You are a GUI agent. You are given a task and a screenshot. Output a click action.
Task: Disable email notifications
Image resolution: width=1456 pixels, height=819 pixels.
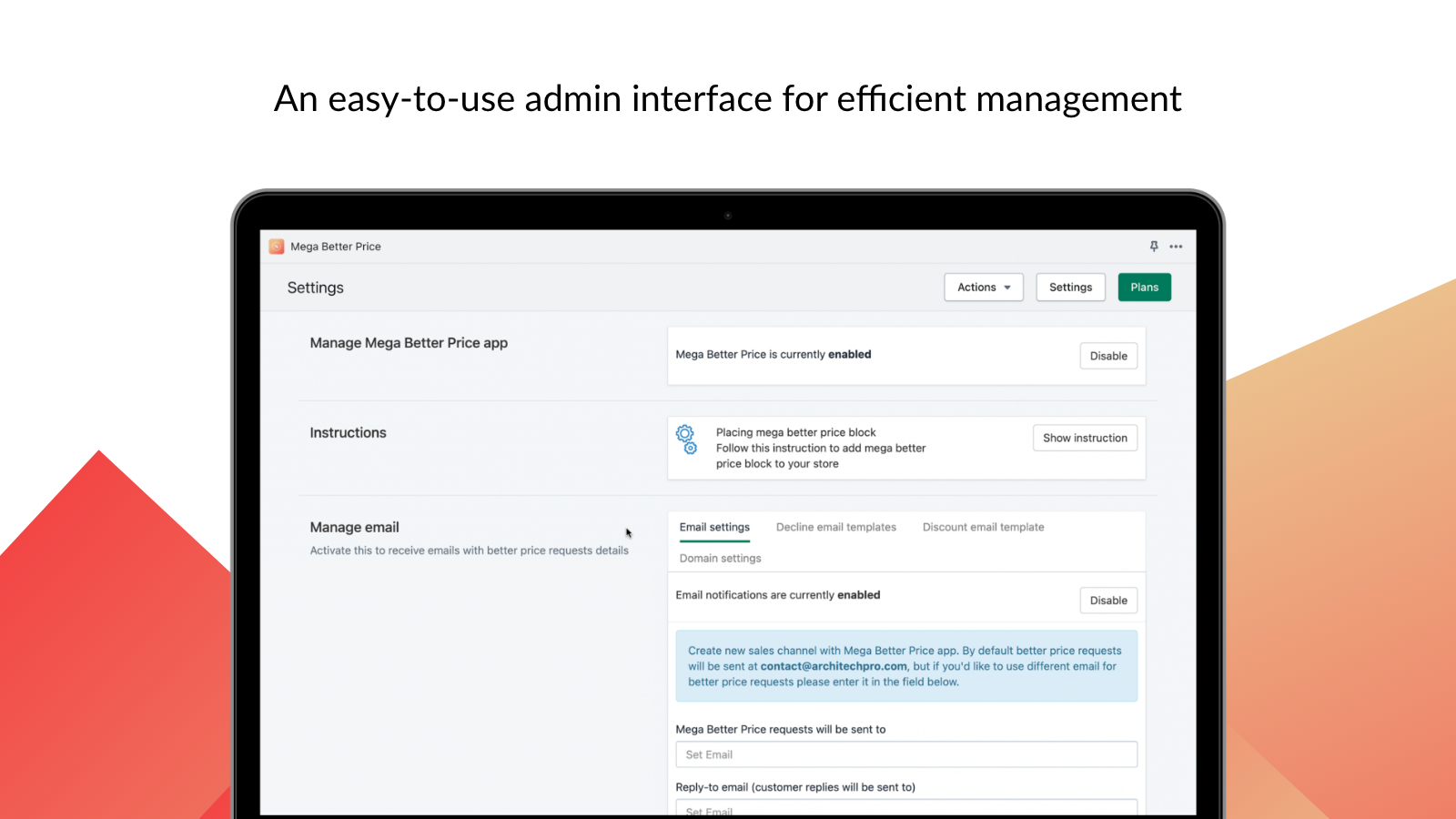(x=1107, y=601)
